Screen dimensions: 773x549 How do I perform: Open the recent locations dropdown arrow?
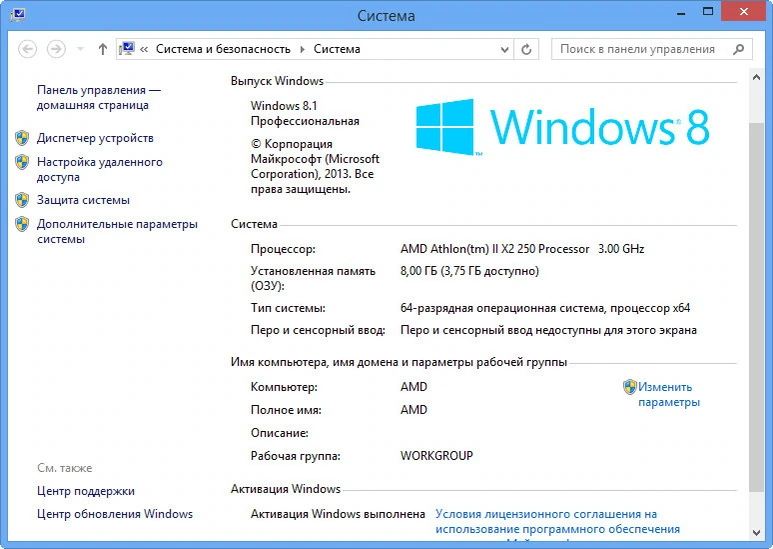(80, 49)
